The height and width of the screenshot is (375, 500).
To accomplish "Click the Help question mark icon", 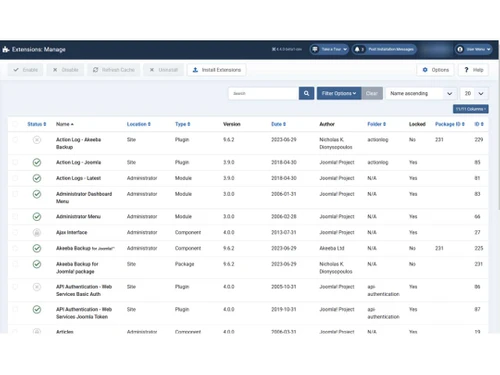I will (466, 70).
